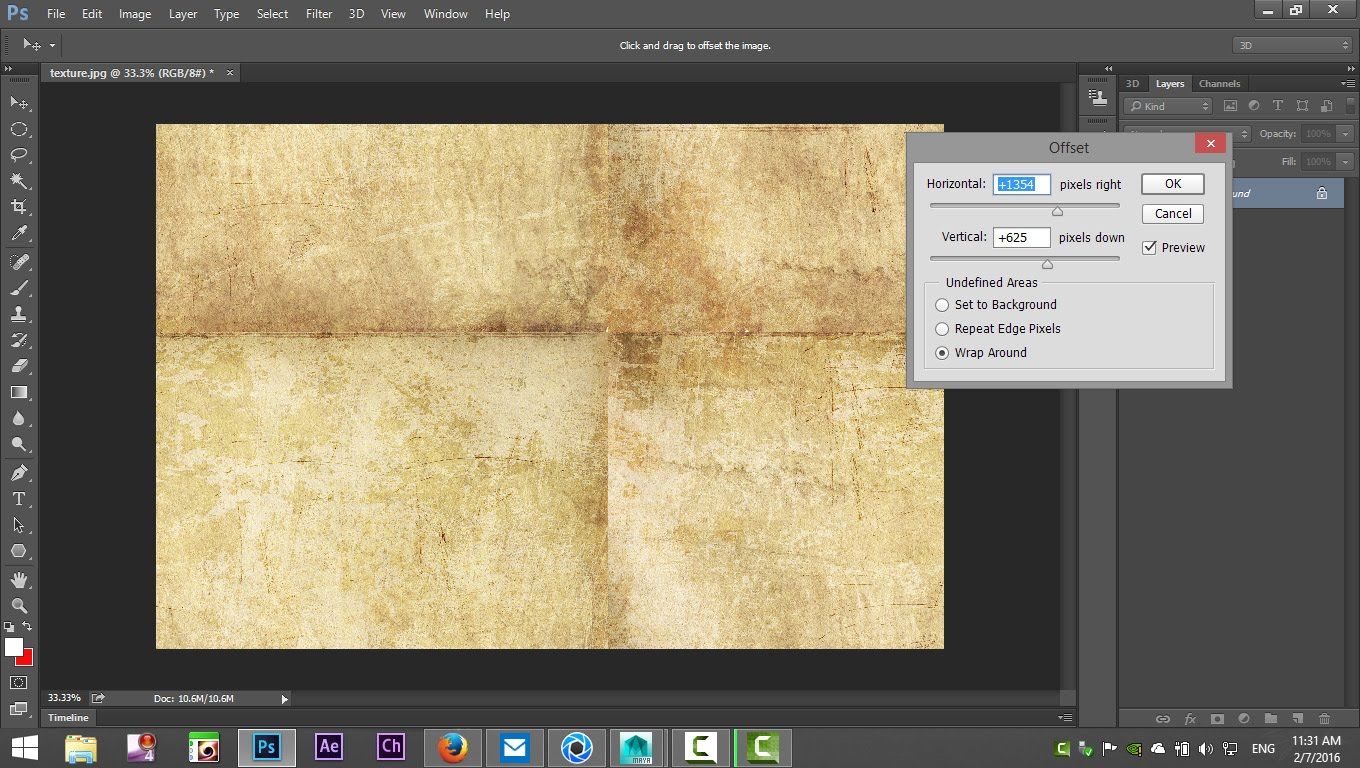
Task: Open the Filter menu
Action: (319, 14)
